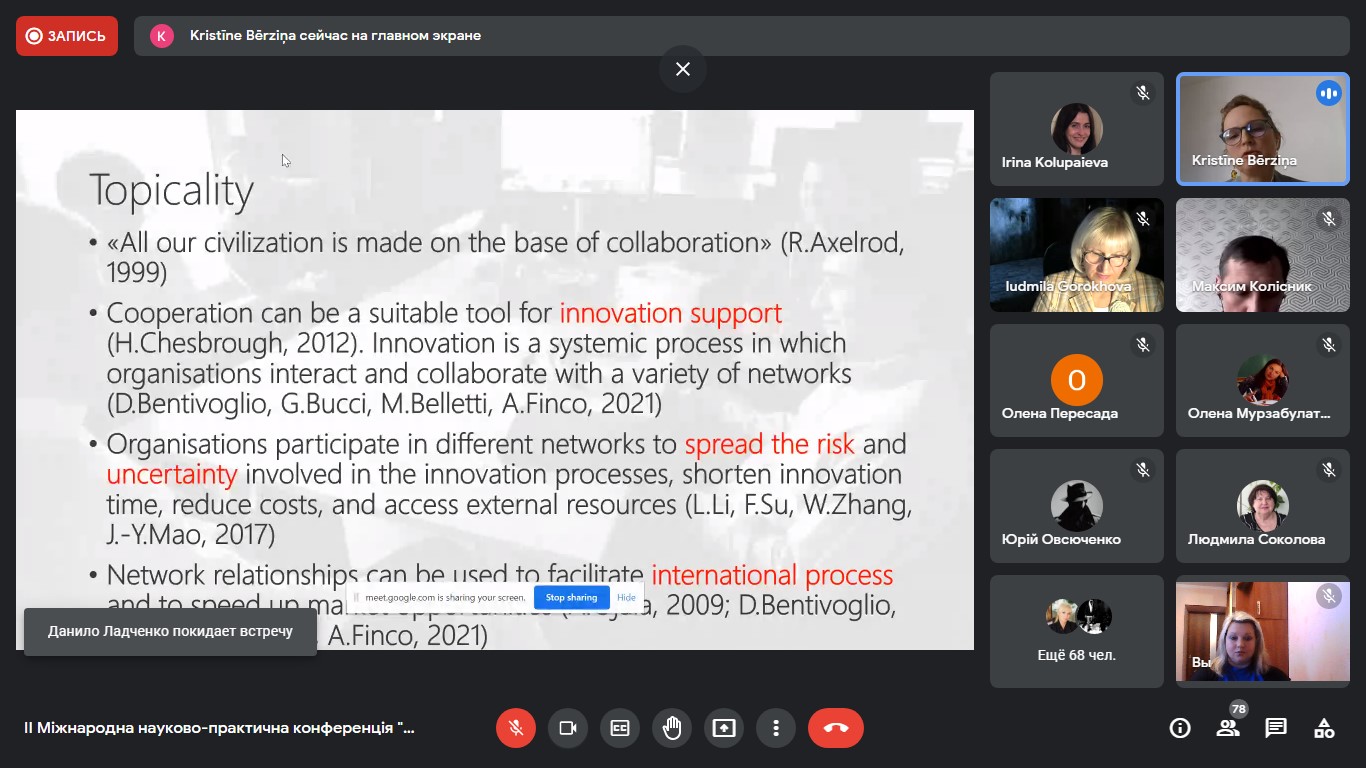The image size is (1366, 768).
Task: Show the participants list of 78 people
Action: (x=1228, y=728)
